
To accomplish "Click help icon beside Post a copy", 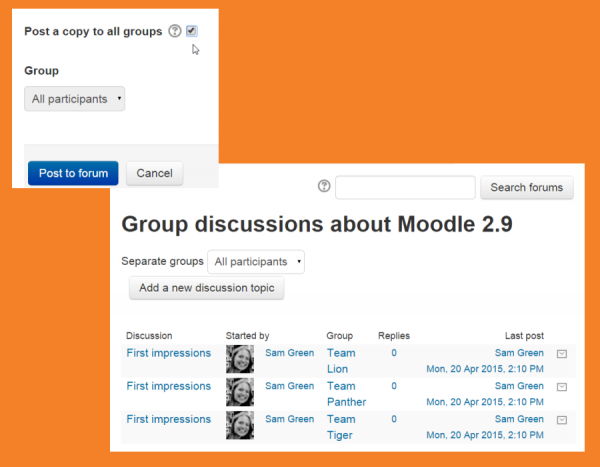I will (x=175, y=32).
